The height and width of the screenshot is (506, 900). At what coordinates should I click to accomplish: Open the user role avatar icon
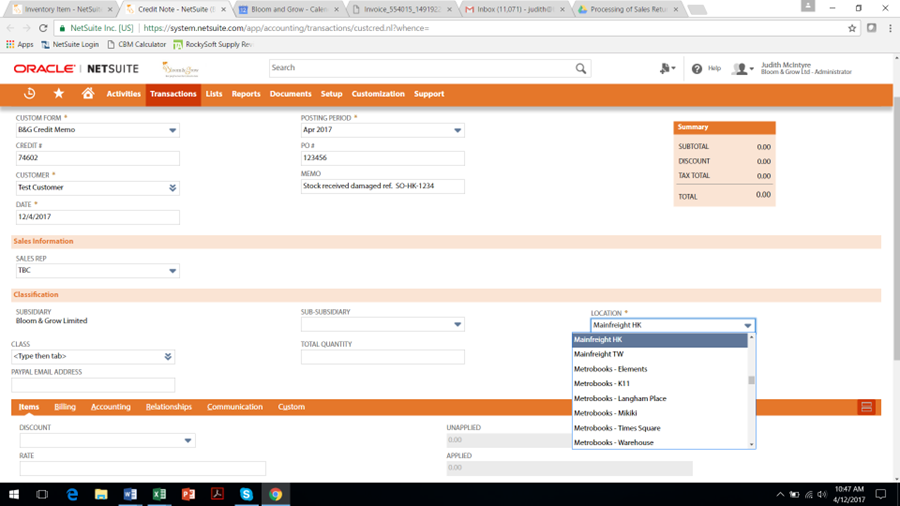coord(742,69)
